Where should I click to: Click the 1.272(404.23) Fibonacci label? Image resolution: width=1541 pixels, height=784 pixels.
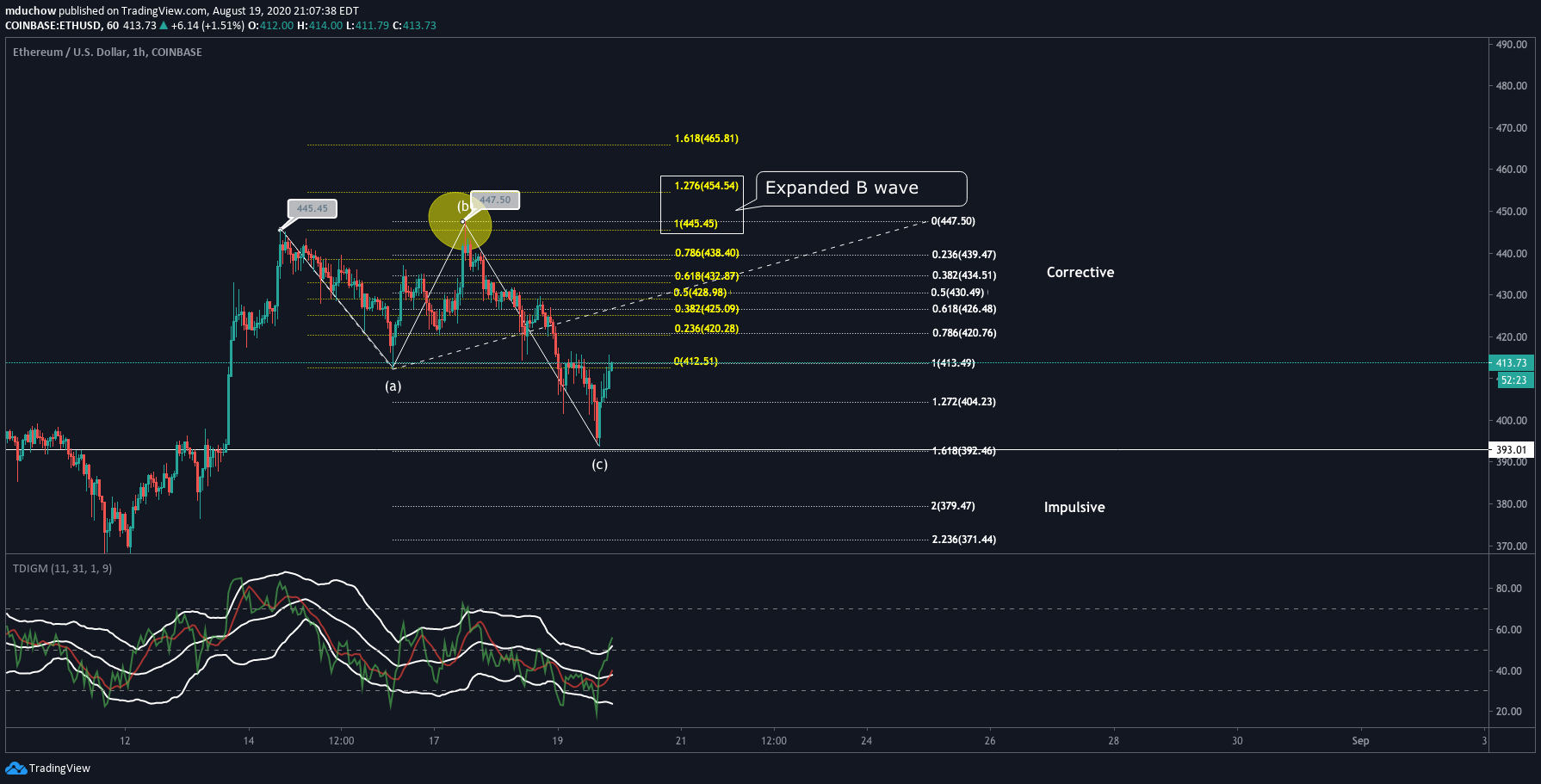point(964,402)
